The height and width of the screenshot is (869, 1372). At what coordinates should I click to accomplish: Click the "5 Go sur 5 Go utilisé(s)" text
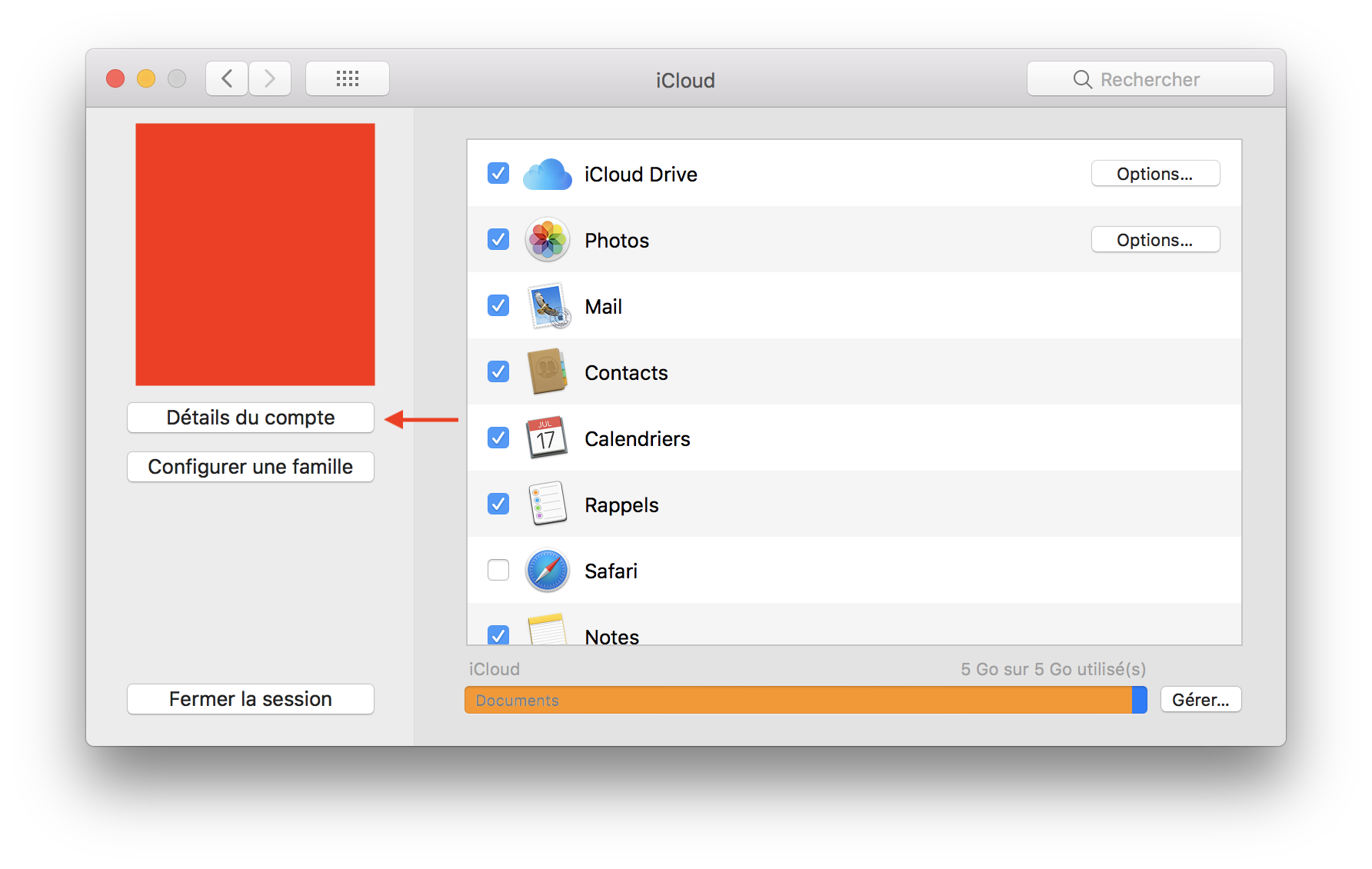pyautogui.click(x=1053, y=669)
